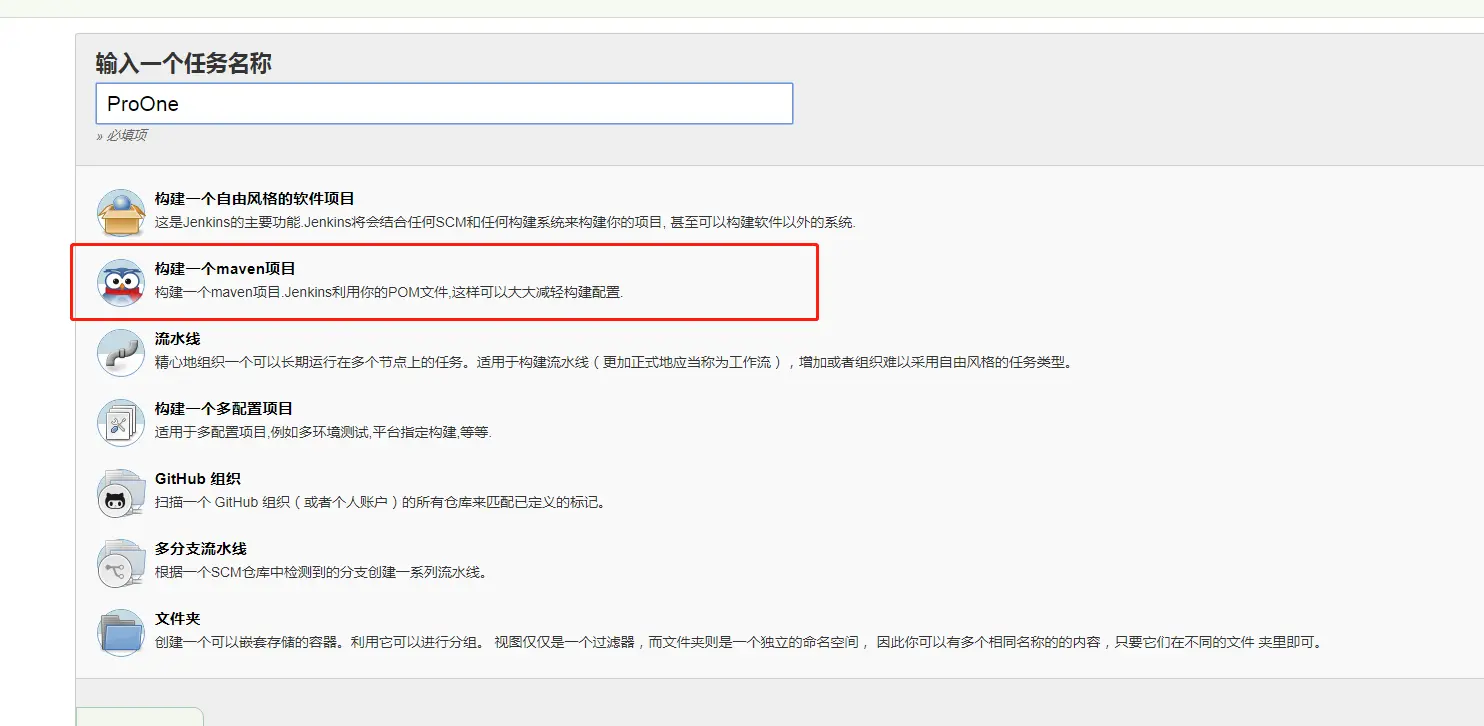The width and height of the screenshot is (1484, 726).
Task: Click the 流水线 pipe icon
Action: tap(121, 352)
